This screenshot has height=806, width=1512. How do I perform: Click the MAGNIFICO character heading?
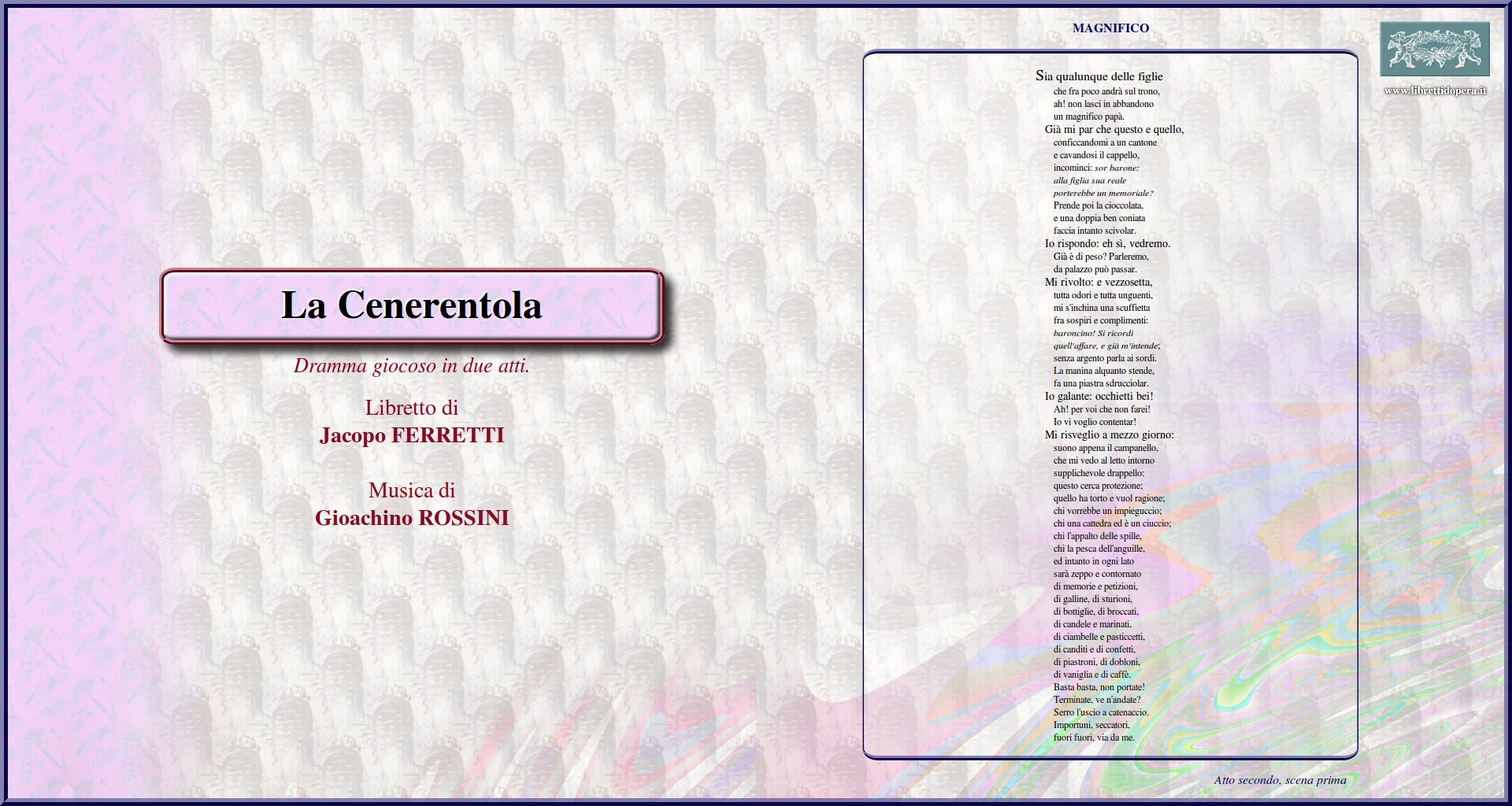(x=1110, y=28)
